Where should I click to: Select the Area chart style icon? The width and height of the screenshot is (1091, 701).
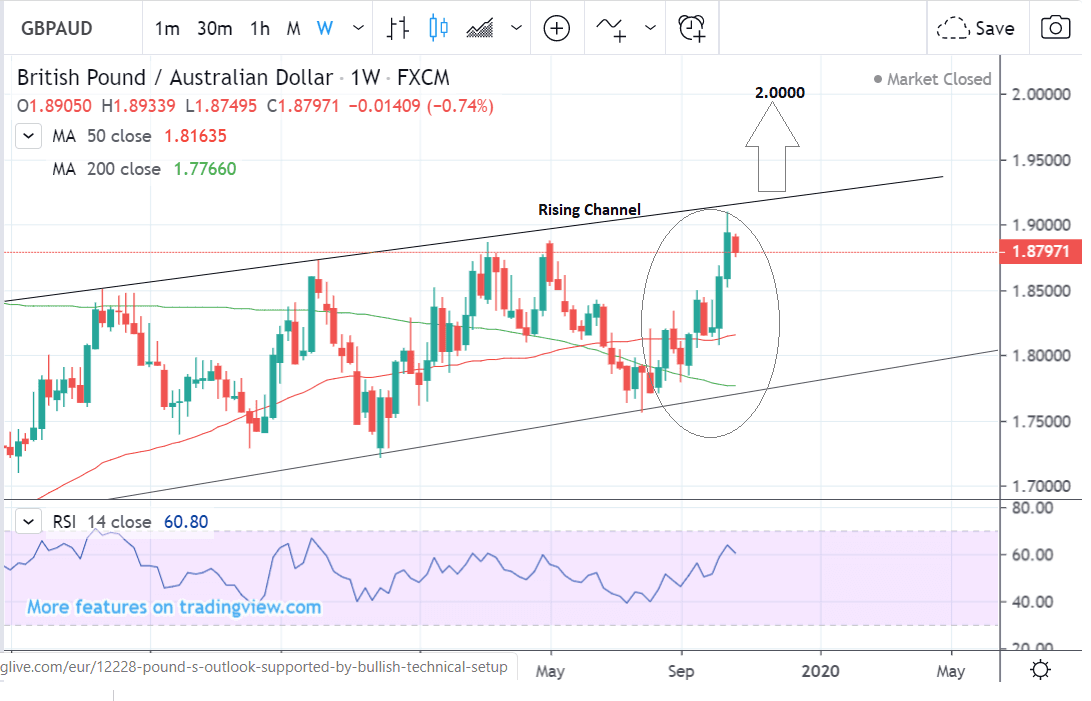pyautogui.click(x=480, y=28)
